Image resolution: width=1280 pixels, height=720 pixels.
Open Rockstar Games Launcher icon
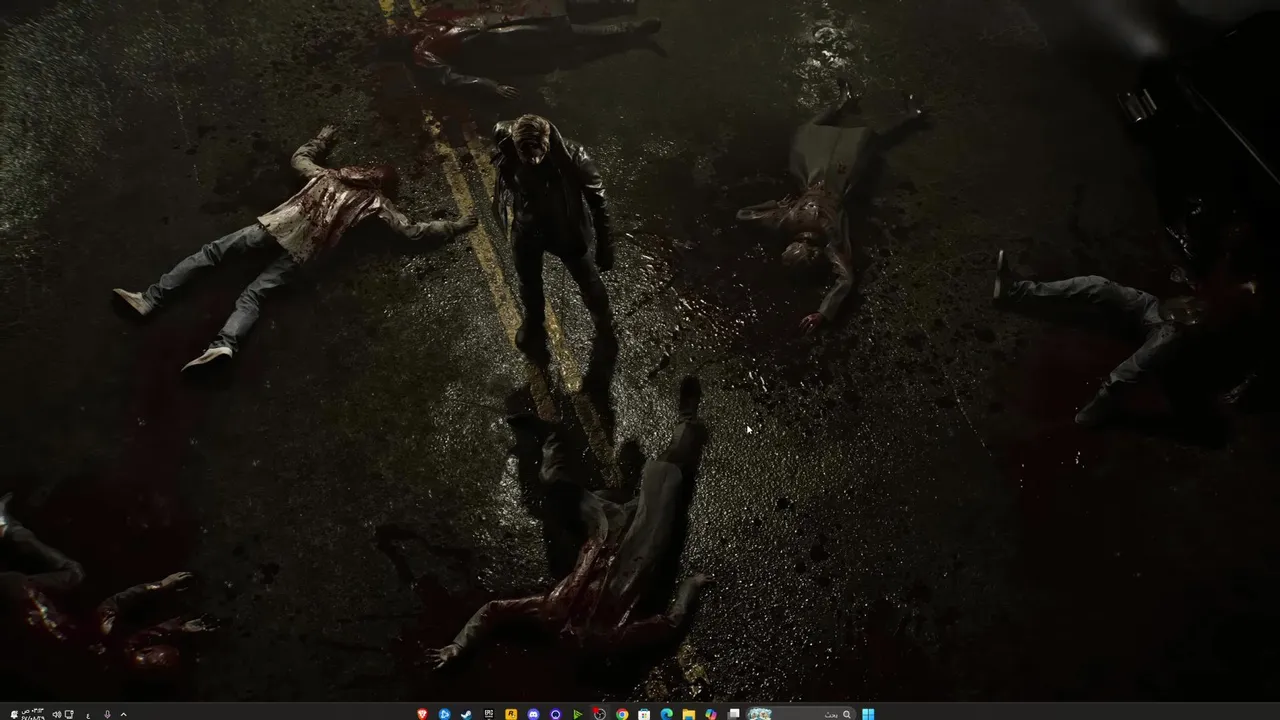pos(511,714)
